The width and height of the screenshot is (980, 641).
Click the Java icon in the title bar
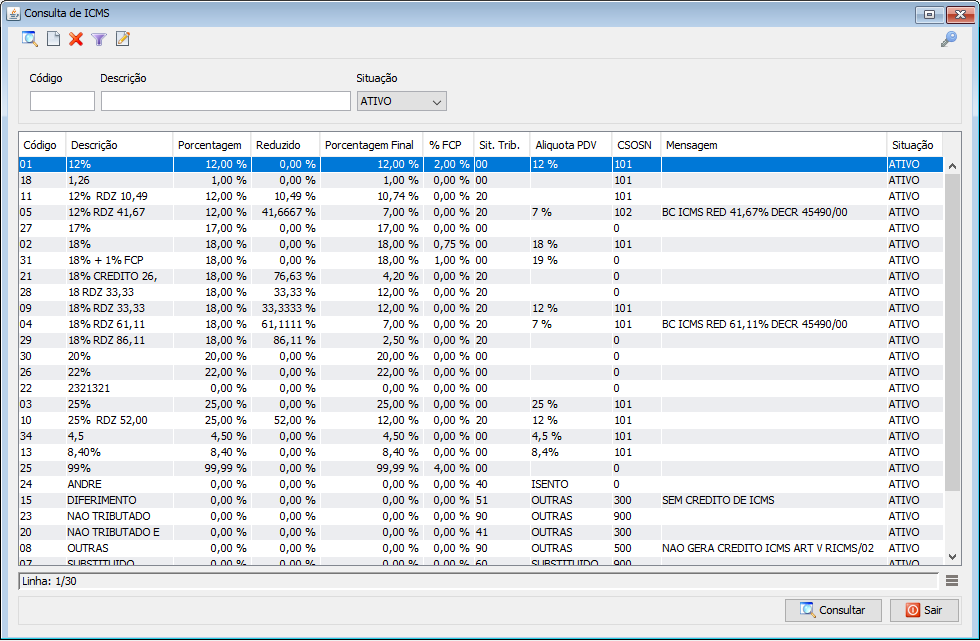click(x=13, y=13)
